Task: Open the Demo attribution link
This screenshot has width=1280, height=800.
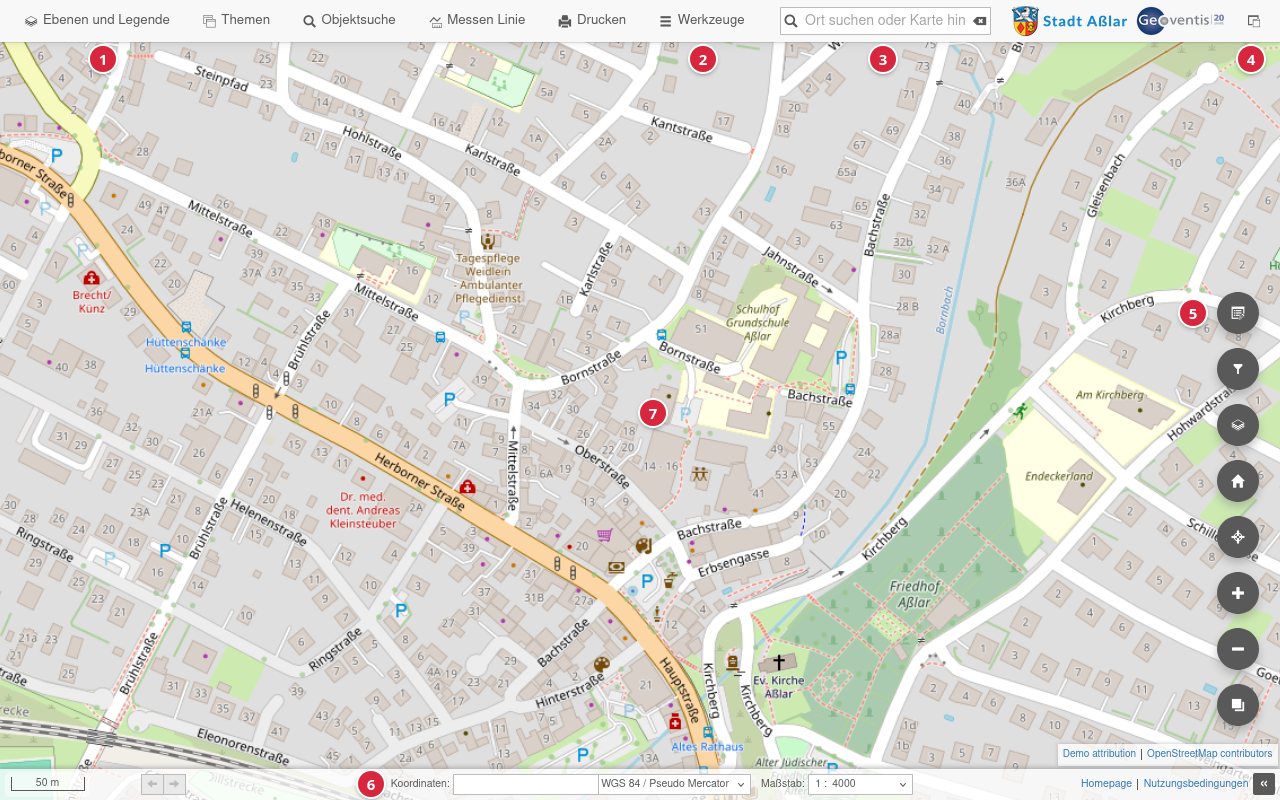Action: (x=1099, y=754)
